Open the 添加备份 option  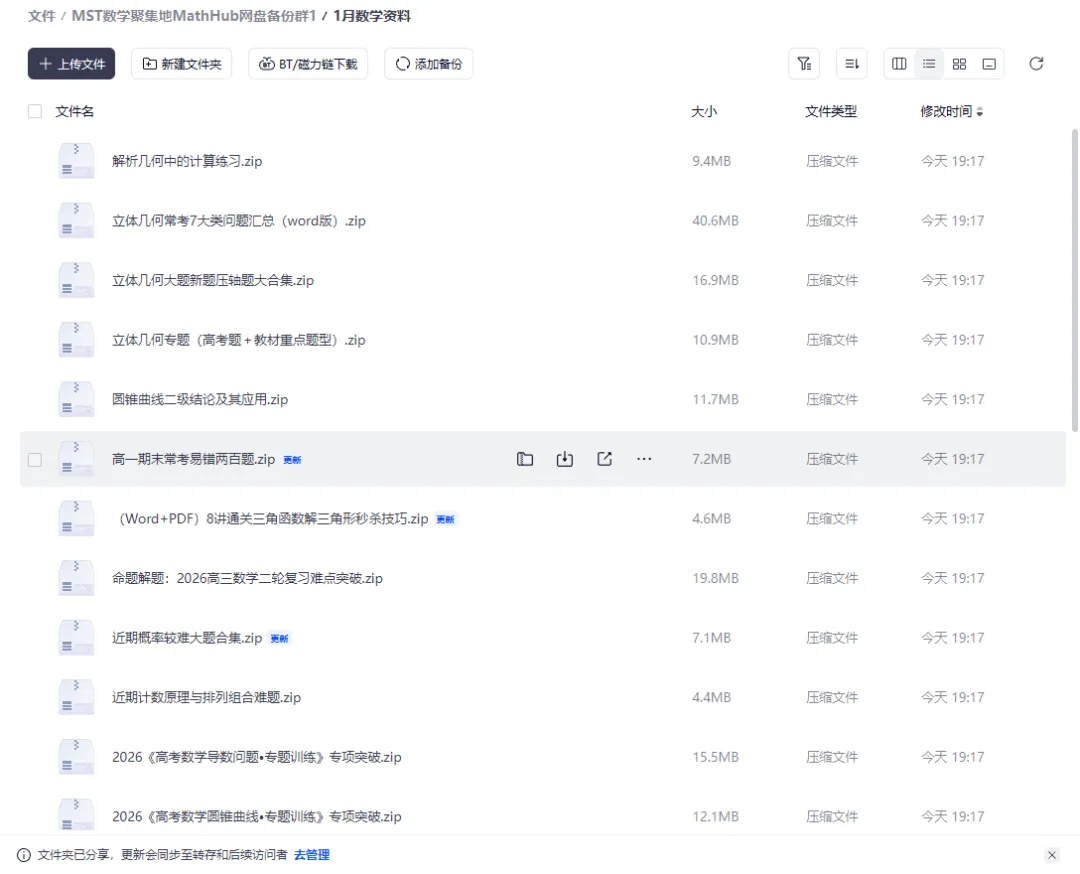tap(428, 63)
